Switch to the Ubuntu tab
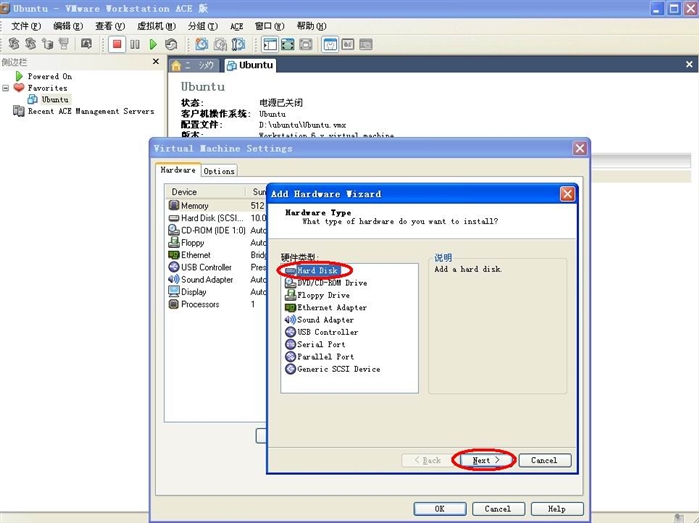The image size is (699, 523). click(250, 65)
